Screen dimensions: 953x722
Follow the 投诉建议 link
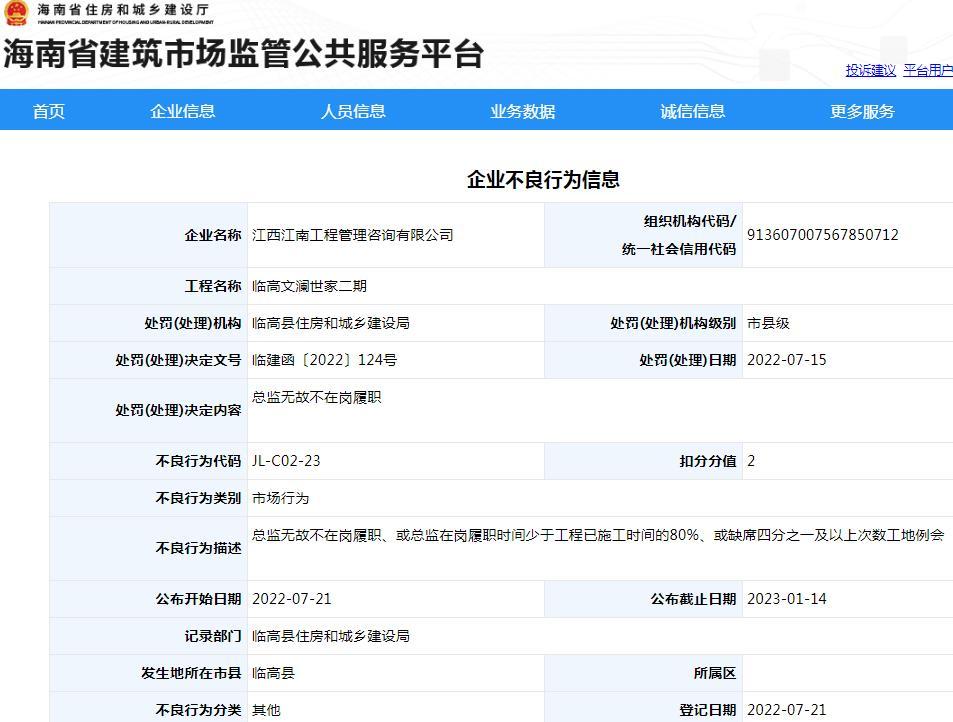pos(870,70)
